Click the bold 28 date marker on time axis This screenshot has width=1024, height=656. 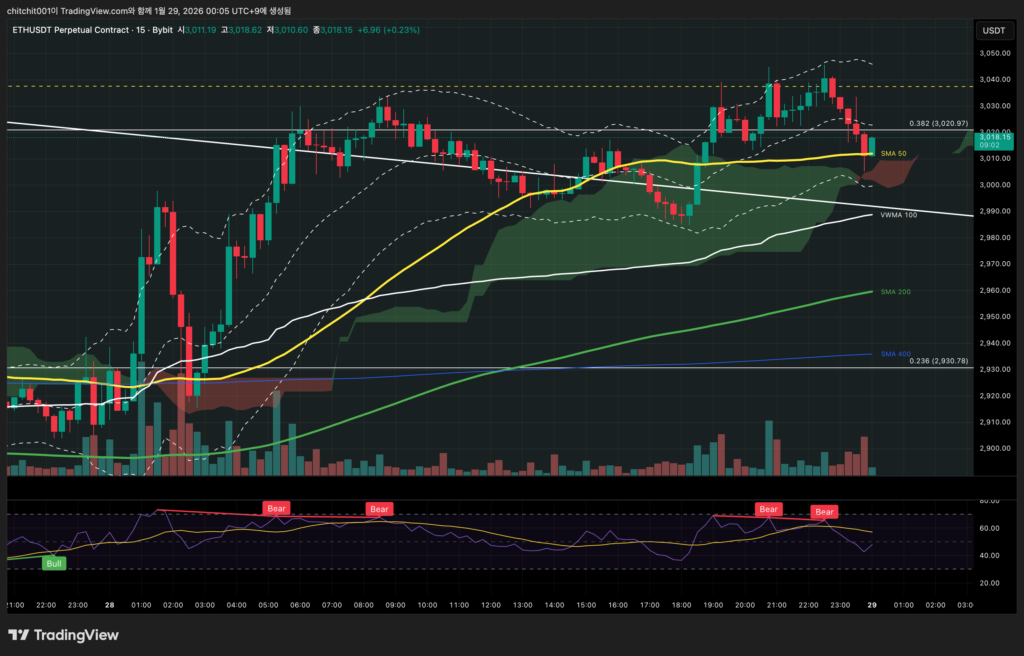click(107, 605)
